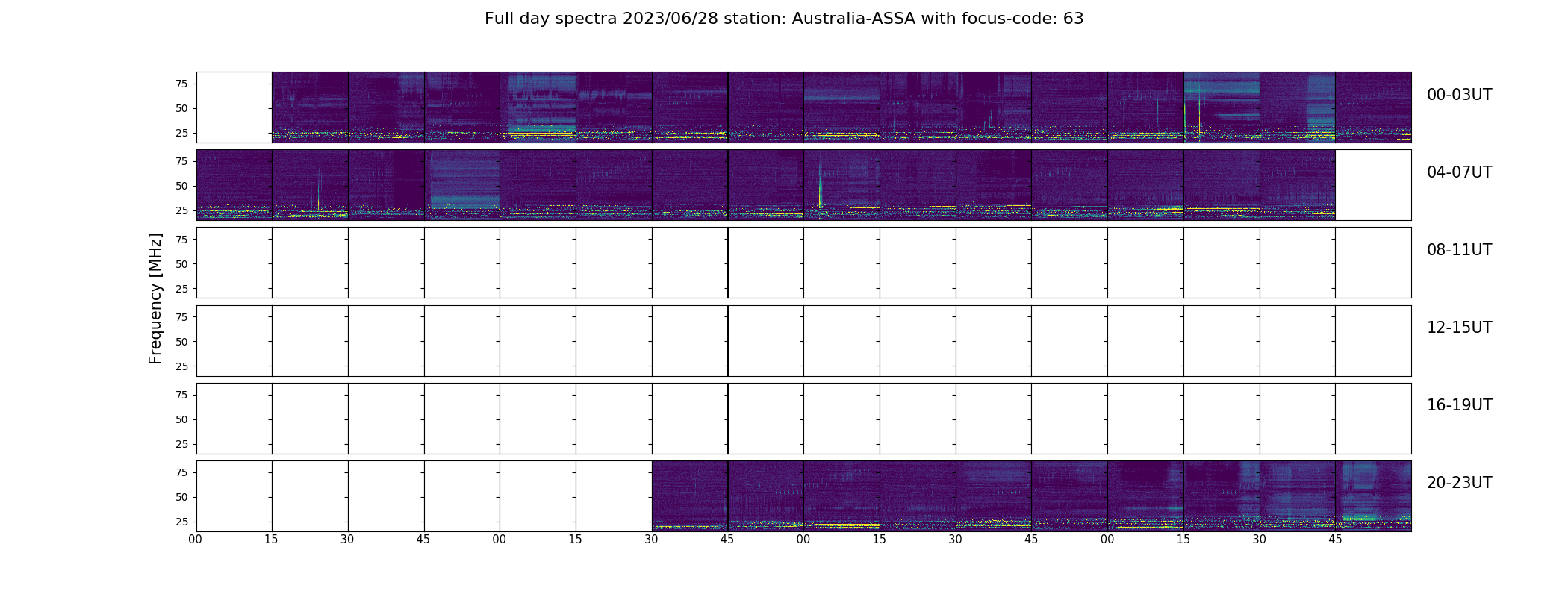
Task: Open the 01:00-01:15 spectrogram with horizontal banding
Action: [538, 107]
